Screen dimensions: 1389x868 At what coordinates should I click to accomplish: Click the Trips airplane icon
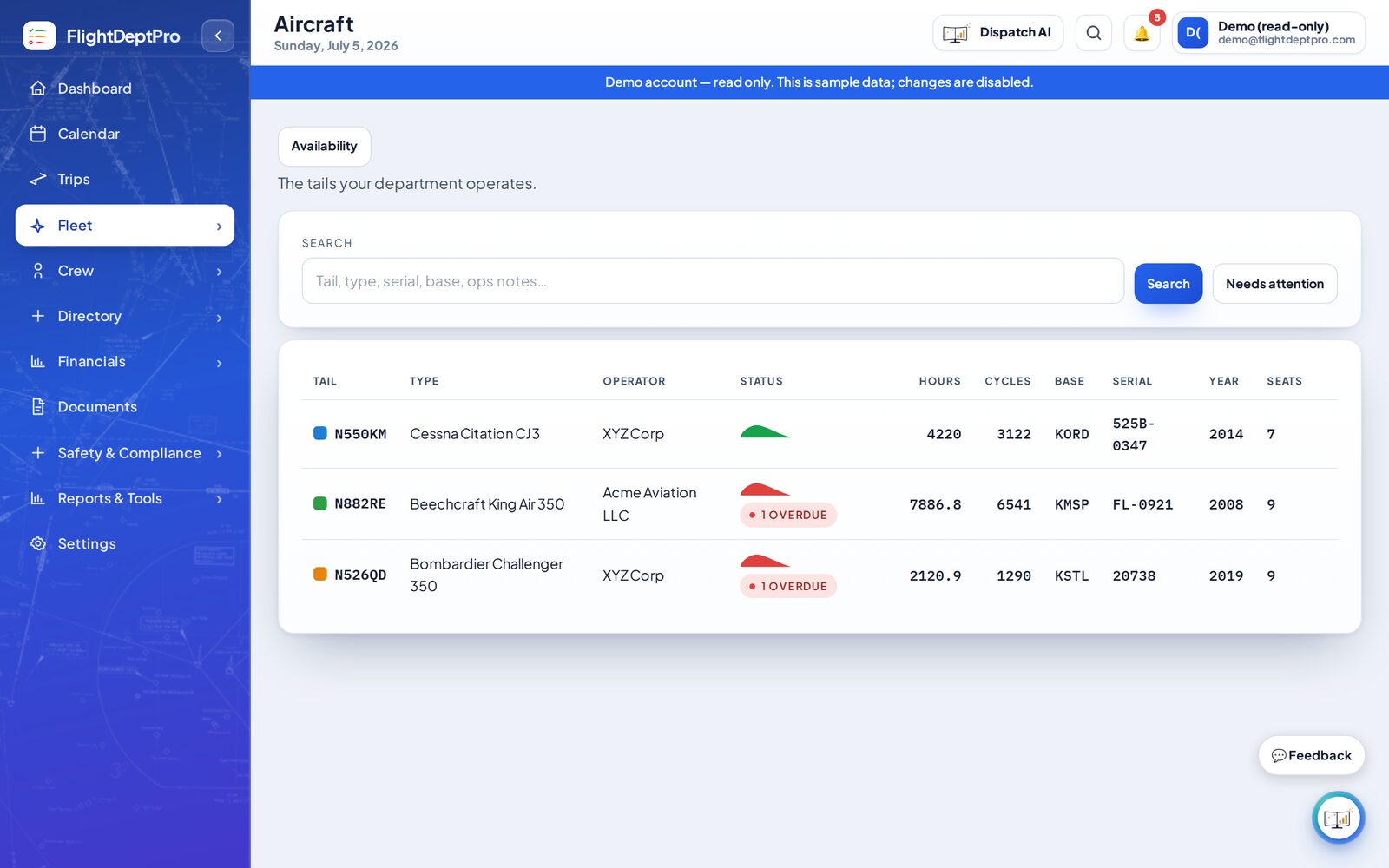[x=37, y=179]
